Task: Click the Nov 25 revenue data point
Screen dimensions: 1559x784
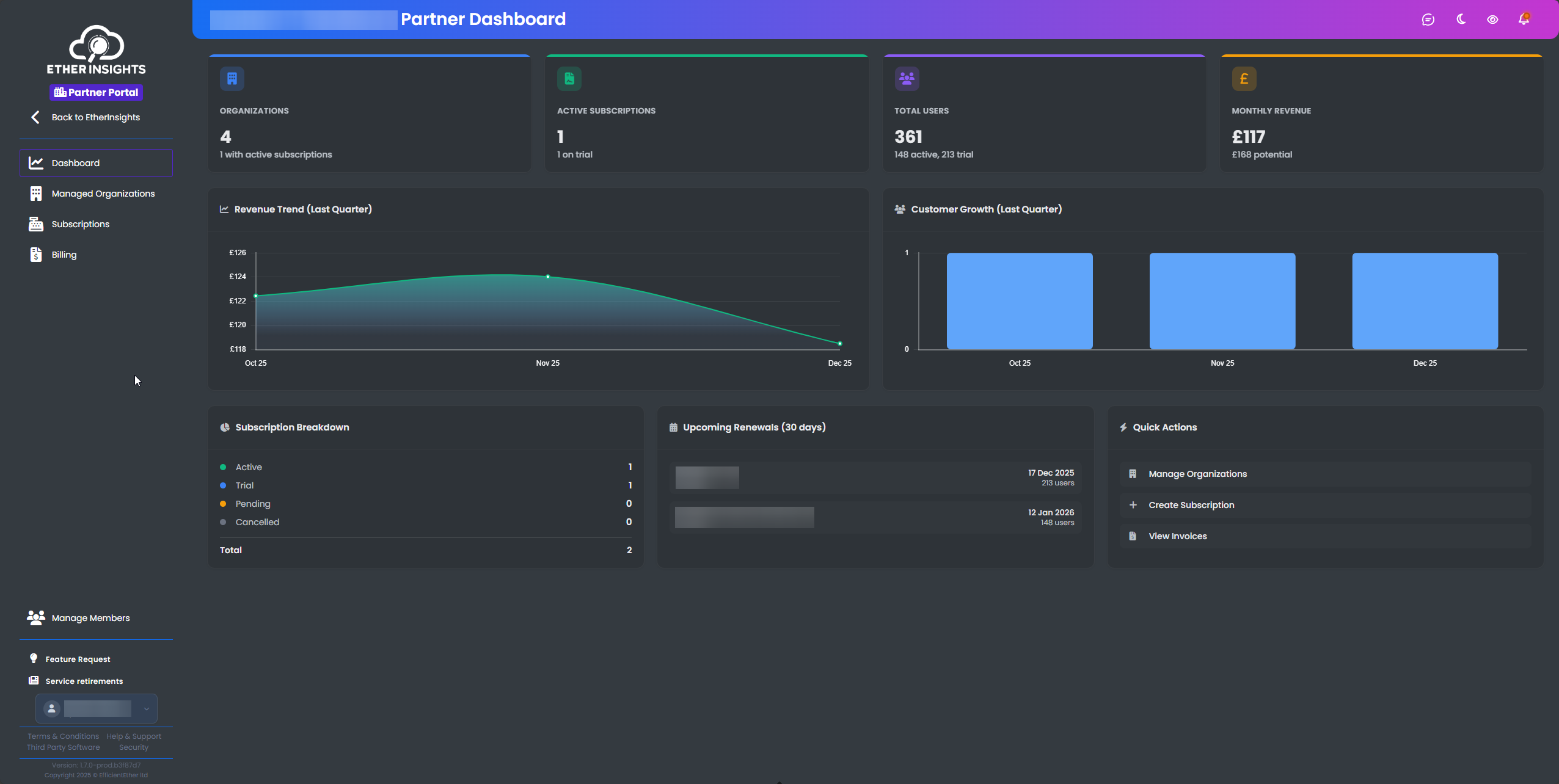Action: (548, 277)
